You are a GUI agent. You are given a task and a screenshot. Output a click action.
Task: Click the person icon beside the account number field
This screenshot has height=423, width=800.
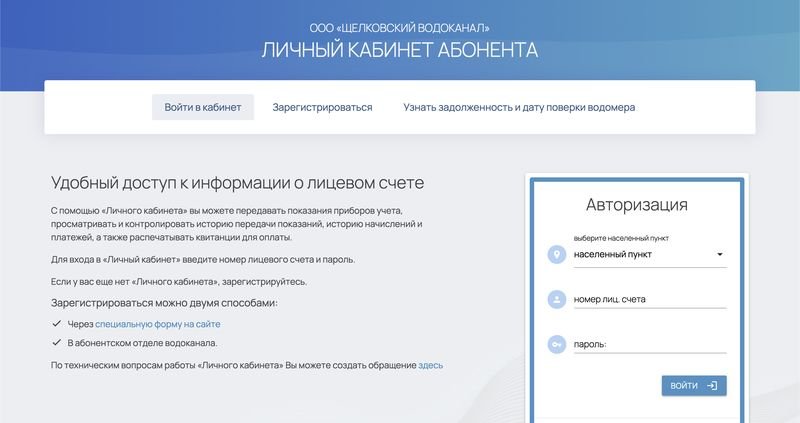click(x=555, y=299)
